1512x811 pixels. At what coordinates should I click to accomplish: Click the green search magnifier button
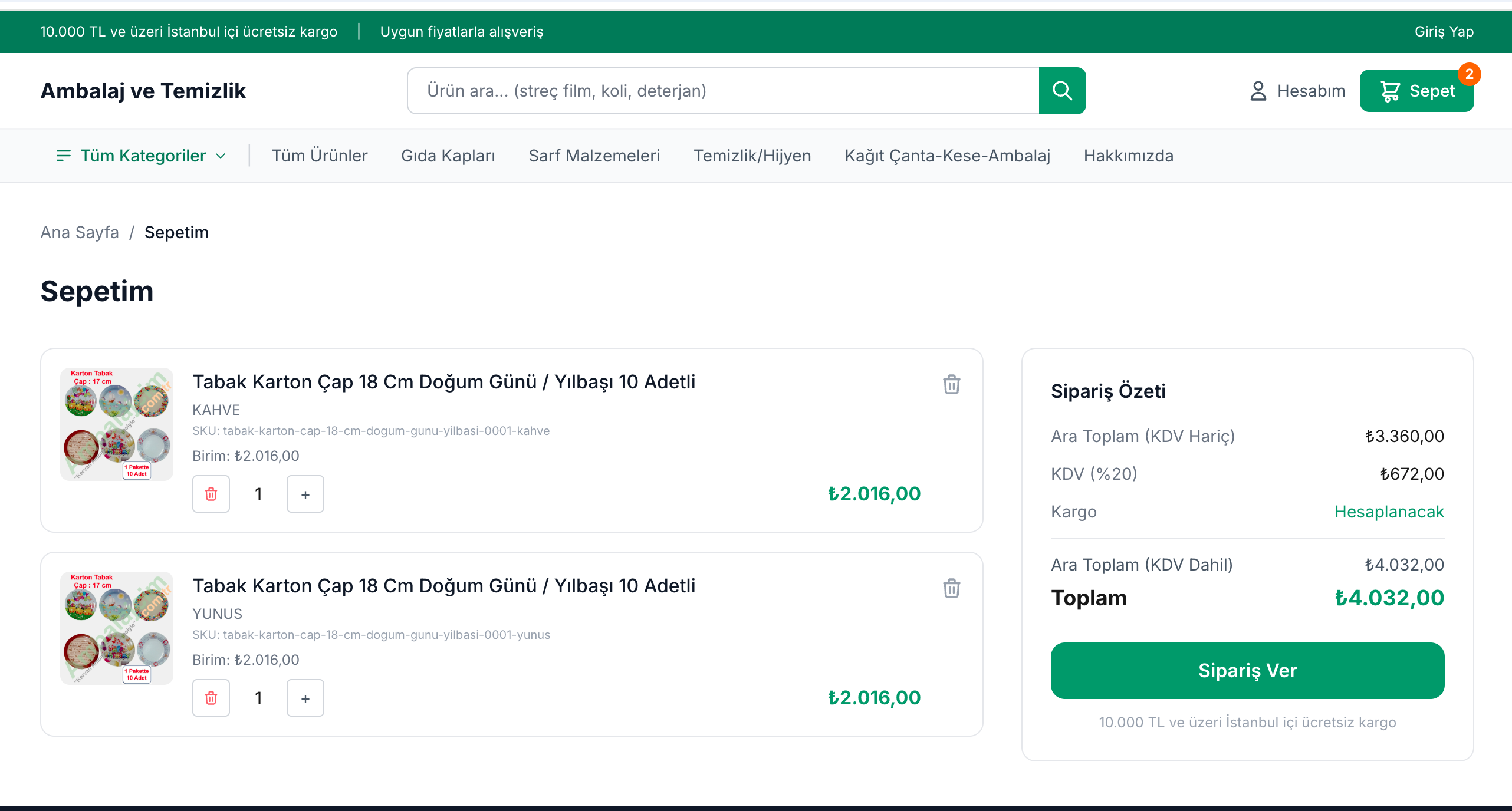1062,91
